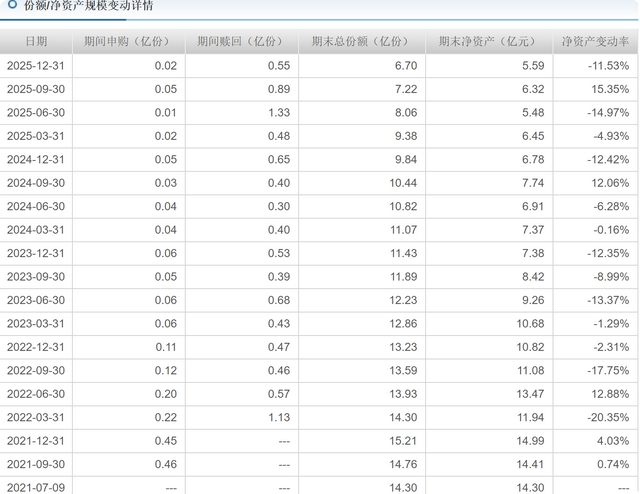Viewport: 640px width, 494px height.
Task: Click the 期末总份额（亿份） column header
Action: pos(361,41)
